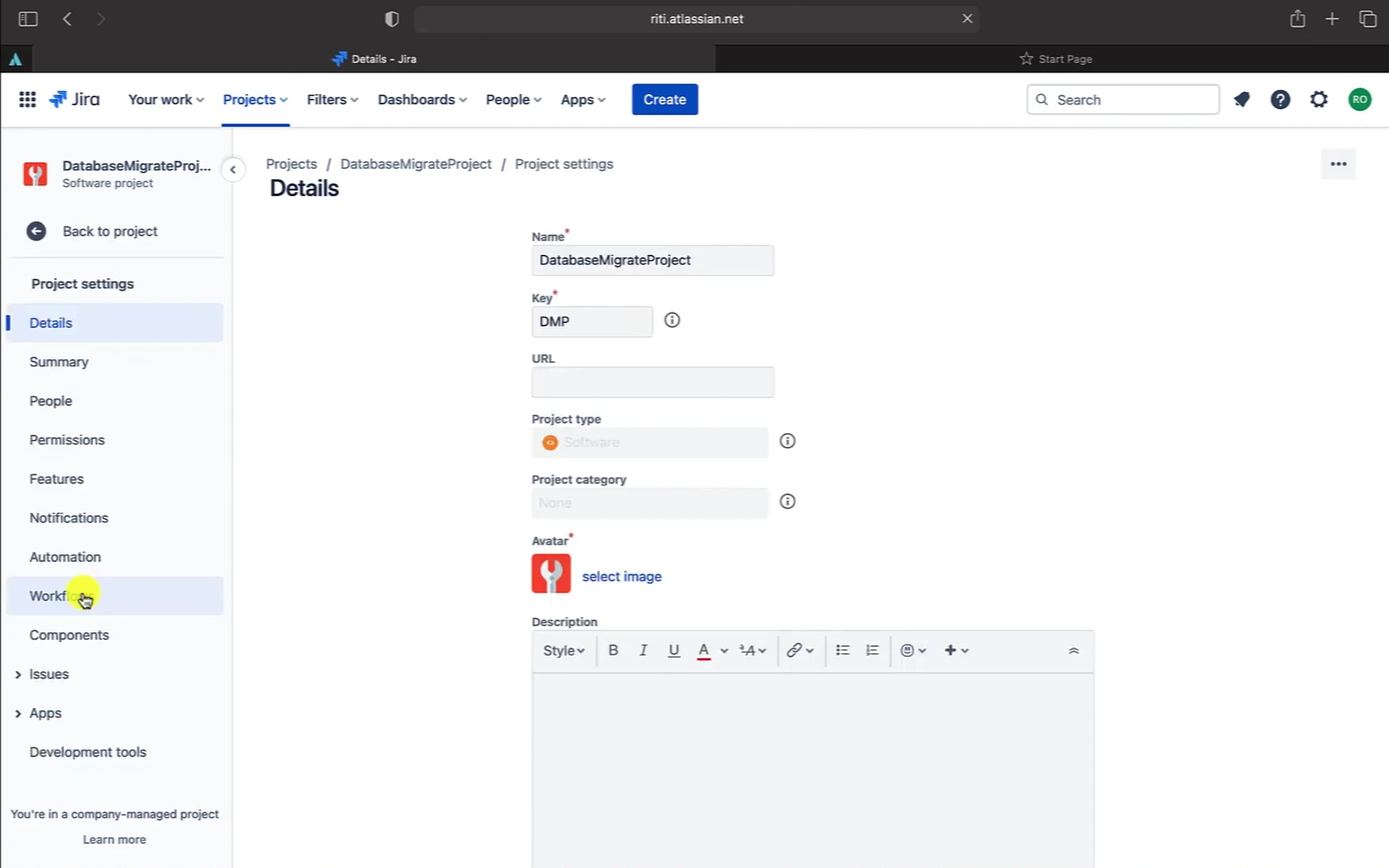This screenshot has height=868, width=1389.
Task: Show browser tab overview
Action: pyautogui.click(x=1367, y=18)
